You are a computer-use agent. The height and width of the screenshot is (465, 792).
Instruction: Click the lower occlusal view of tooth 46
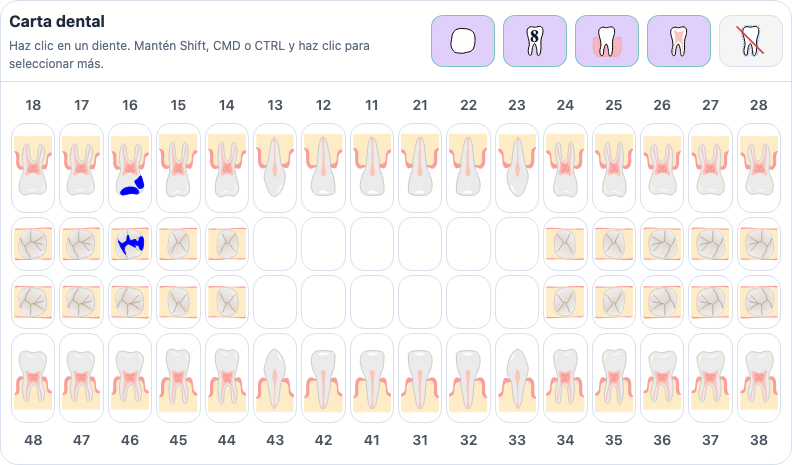click(x=130, y=302)
